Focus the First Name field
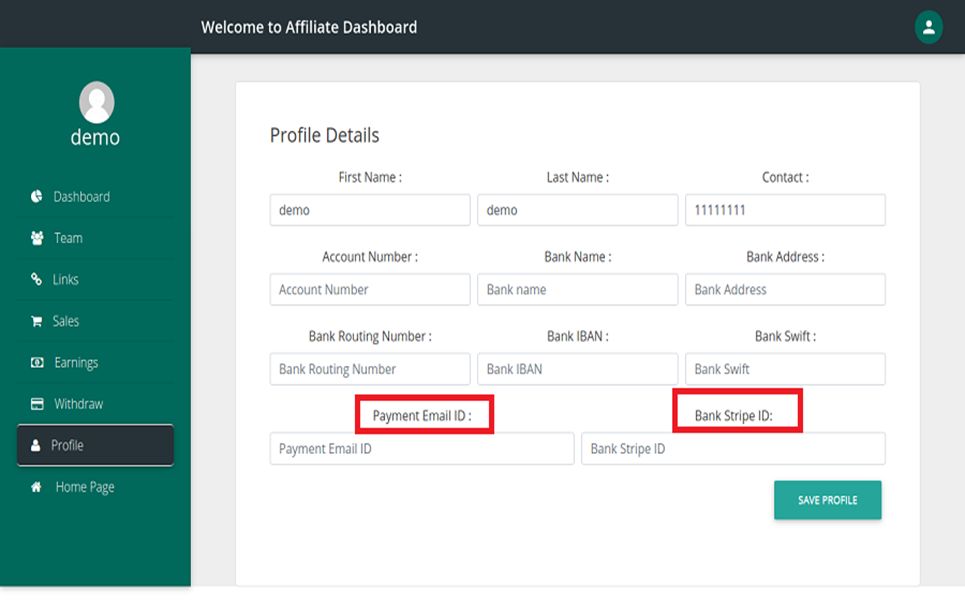965x600 pixels. (x=370, y=210)
